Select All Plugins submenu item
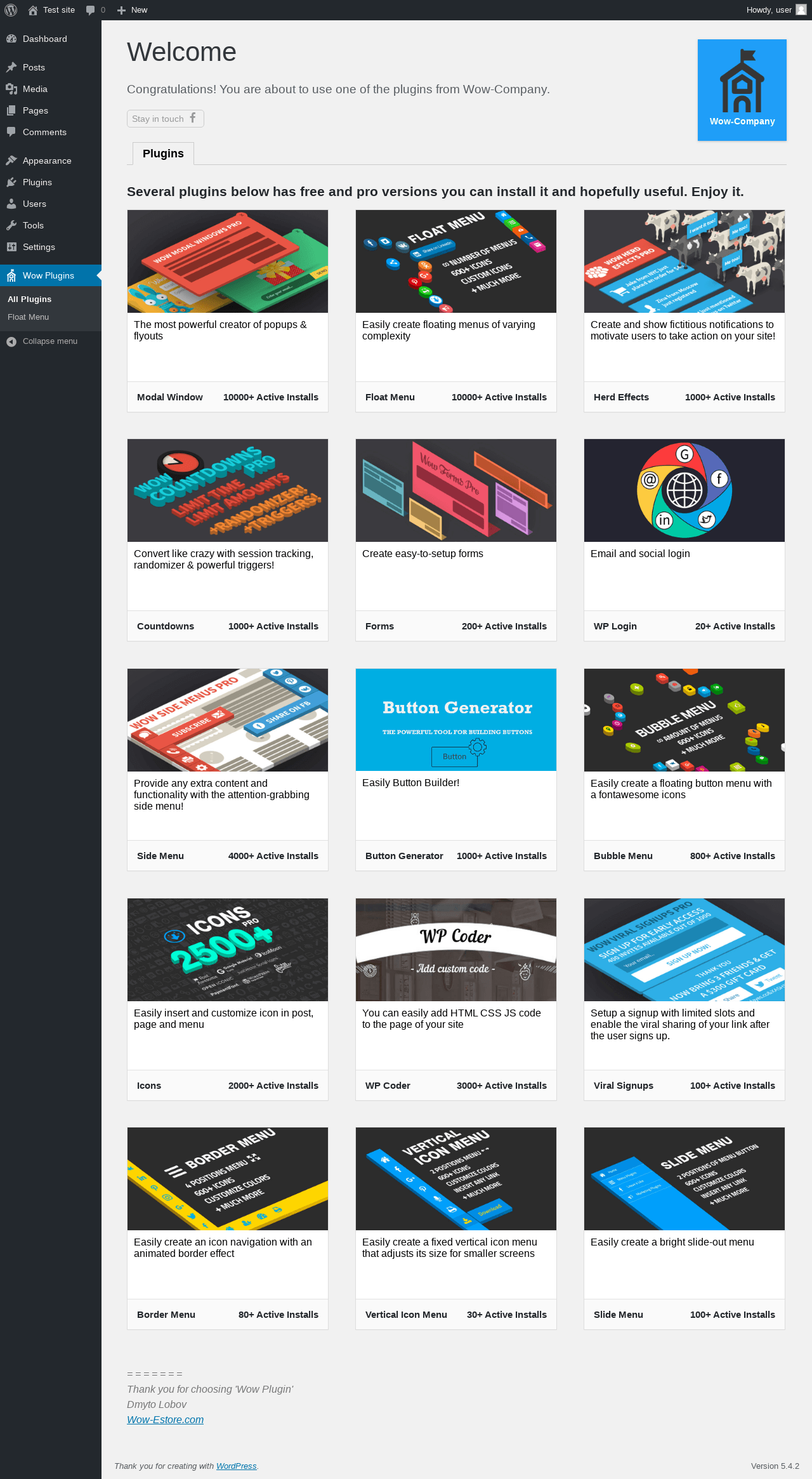812x1479 pixels. (29, 299)
